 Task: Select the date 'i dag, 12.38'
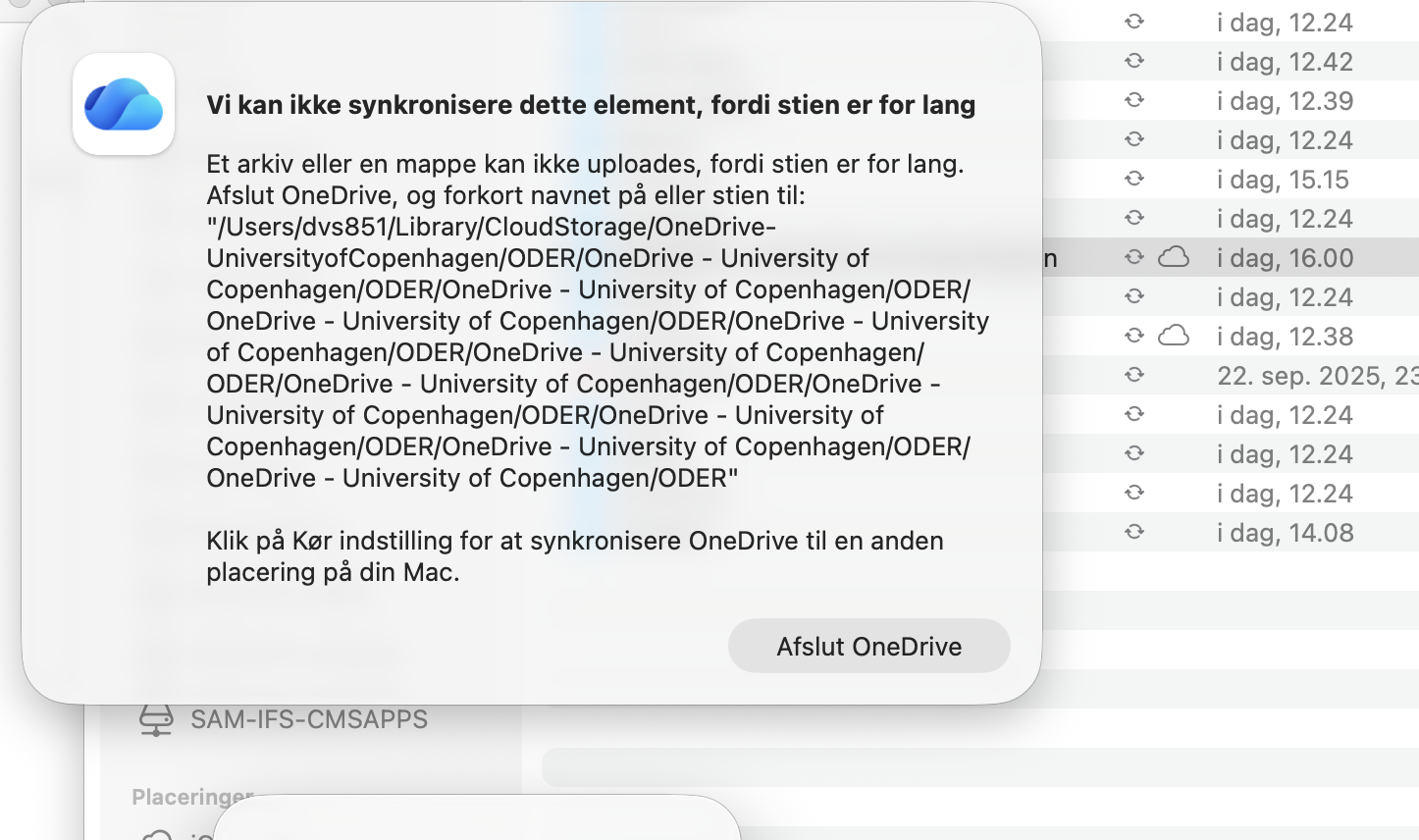coord(1285,337)
